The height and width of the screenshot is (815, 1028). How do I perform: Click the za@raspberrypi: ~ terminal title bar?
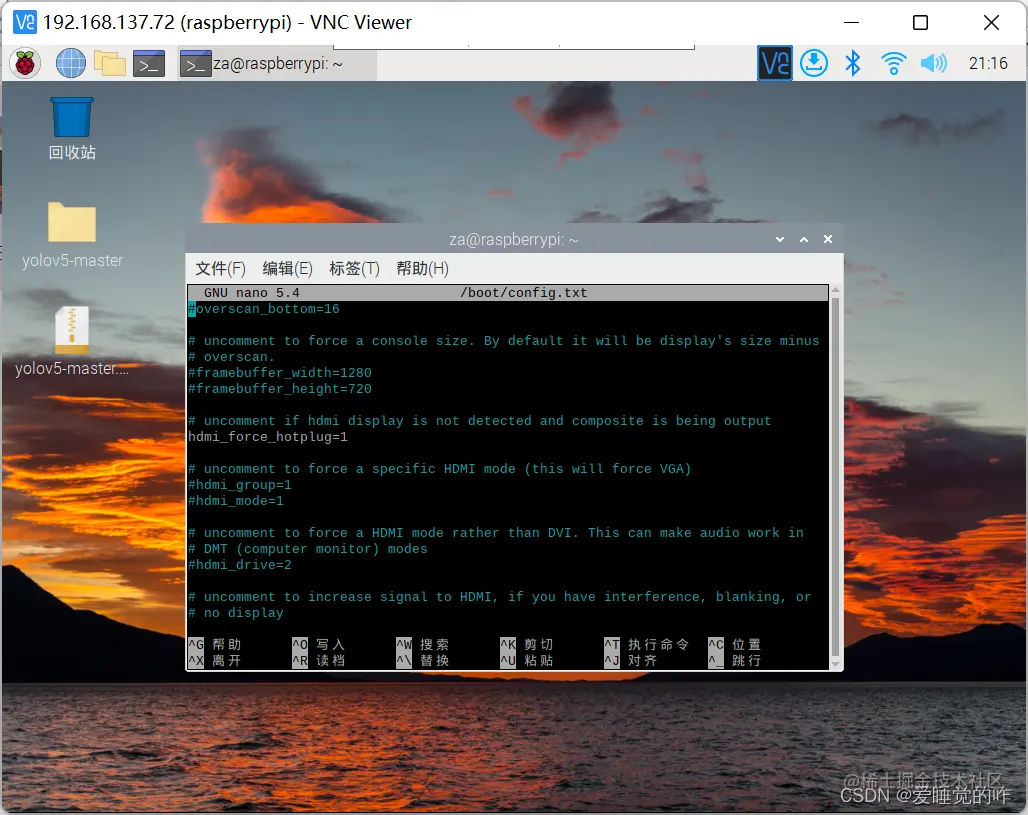tap(514, 239)
